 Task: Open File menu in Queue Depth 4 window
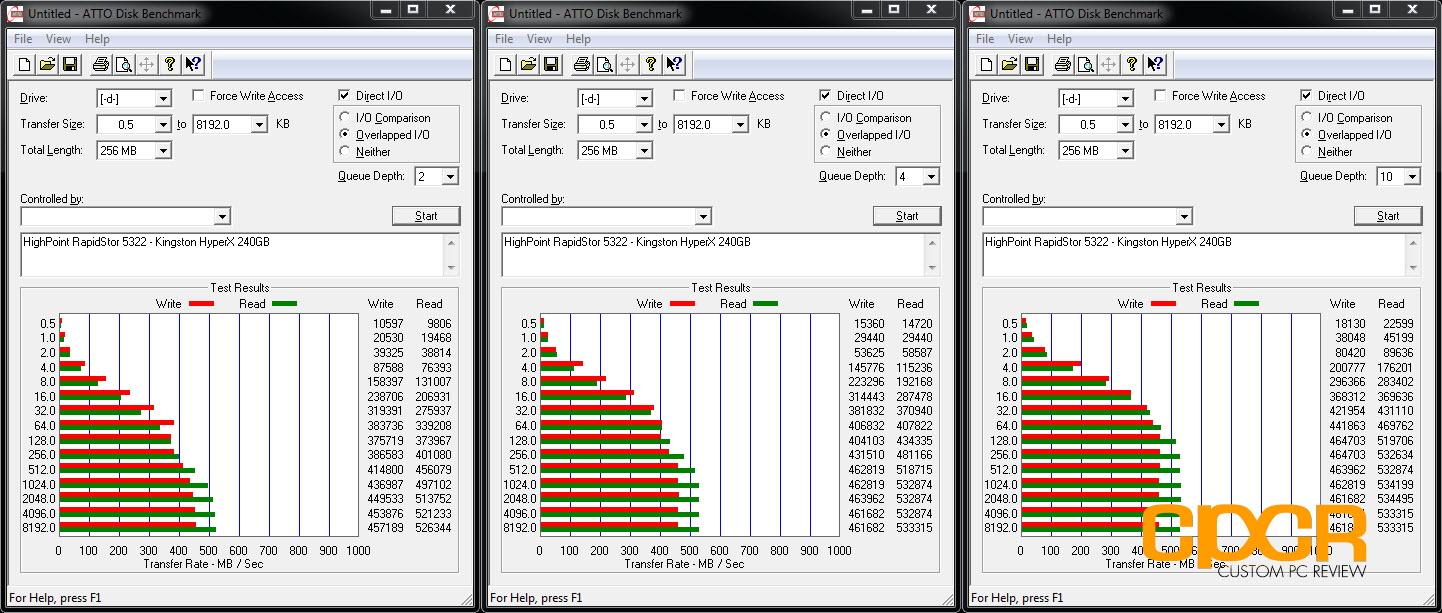504,39
